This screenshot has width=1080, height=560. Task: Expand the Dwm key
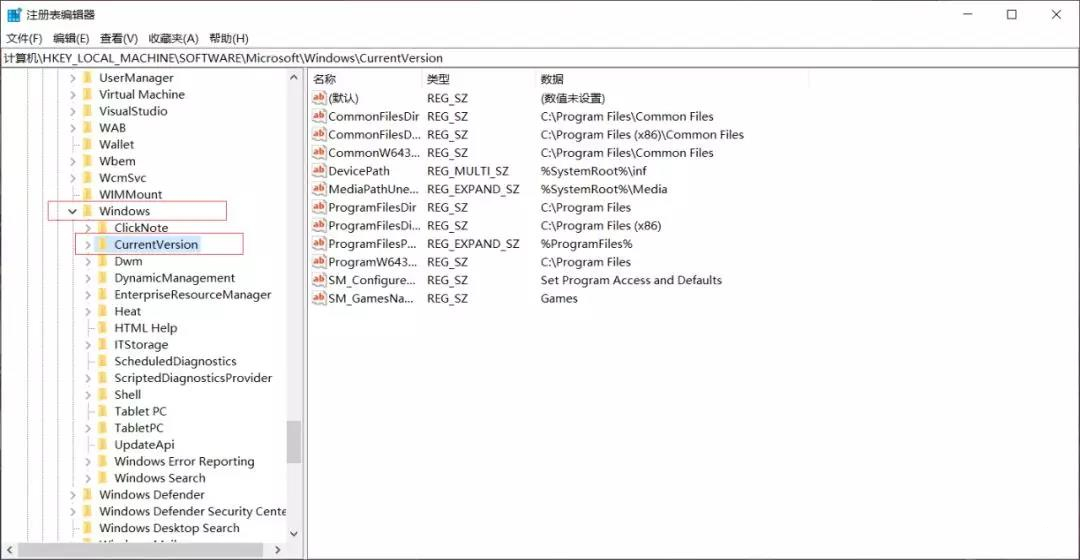87,262
